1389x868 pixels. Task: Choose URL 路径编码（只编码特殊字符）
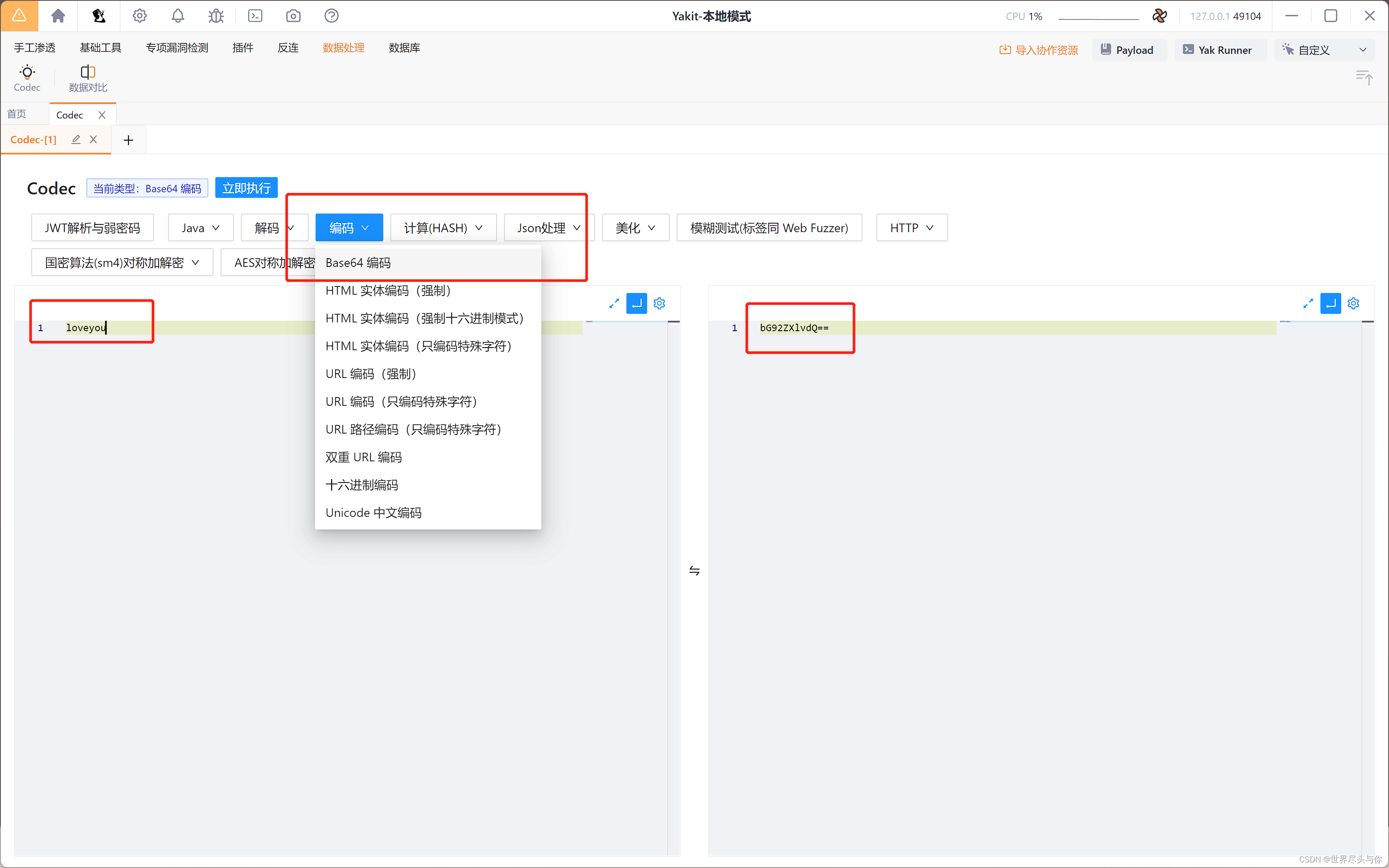coord(428,429)
